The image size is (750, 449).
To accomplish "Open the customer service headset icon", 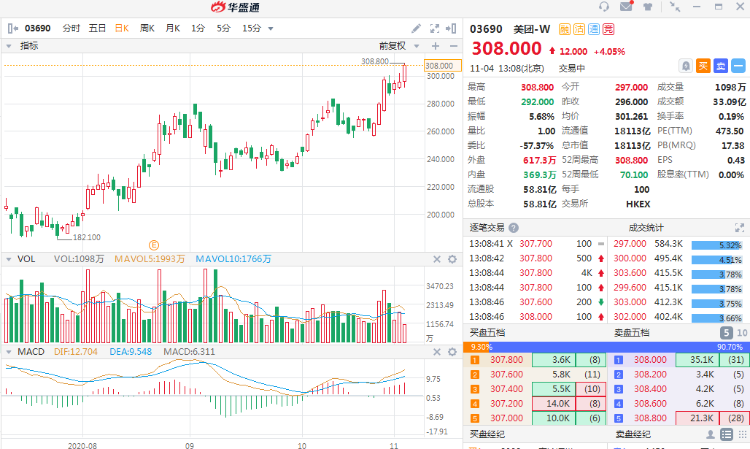I will (x=605, y=6).
